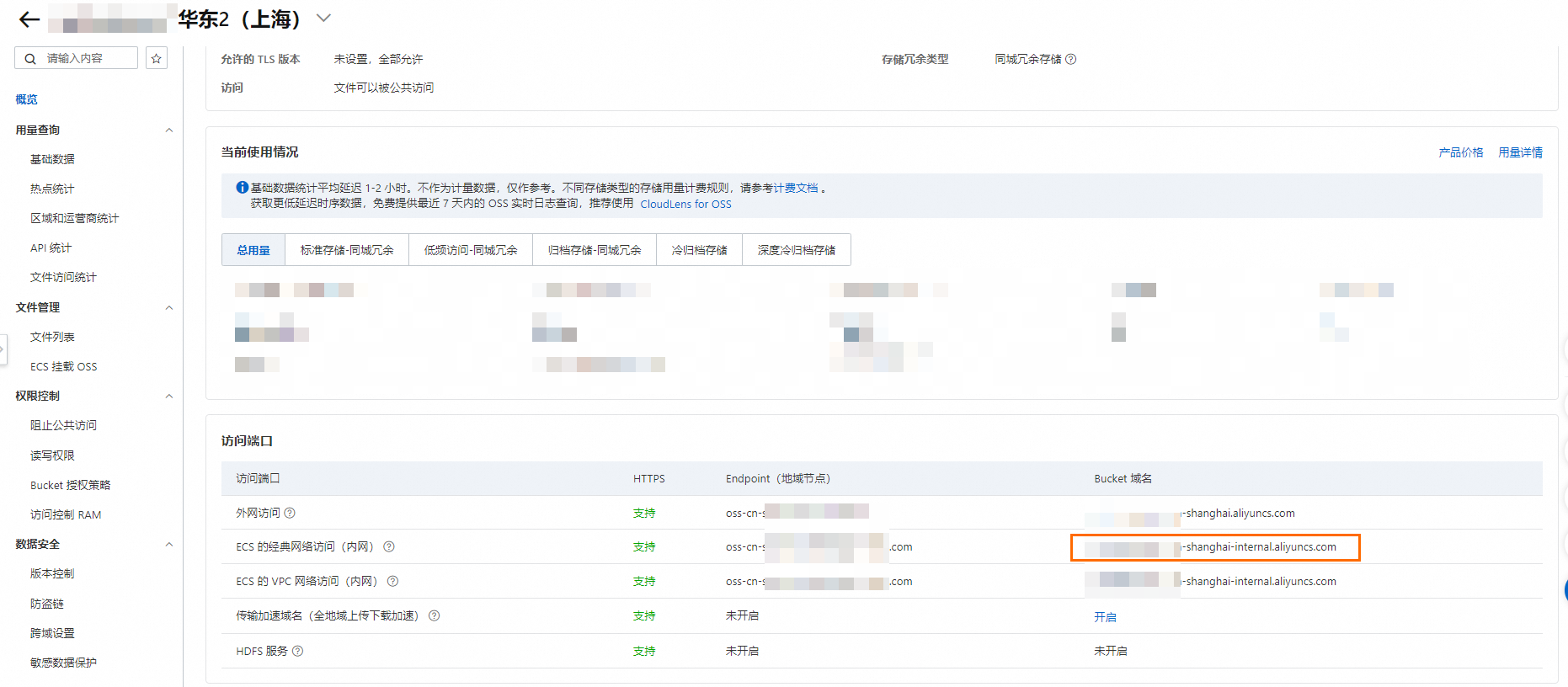Open 文件访问统计 in the sidebar
Image resolution: width=1568 pixels, height=687 pixels.
[x=63, y=277]
